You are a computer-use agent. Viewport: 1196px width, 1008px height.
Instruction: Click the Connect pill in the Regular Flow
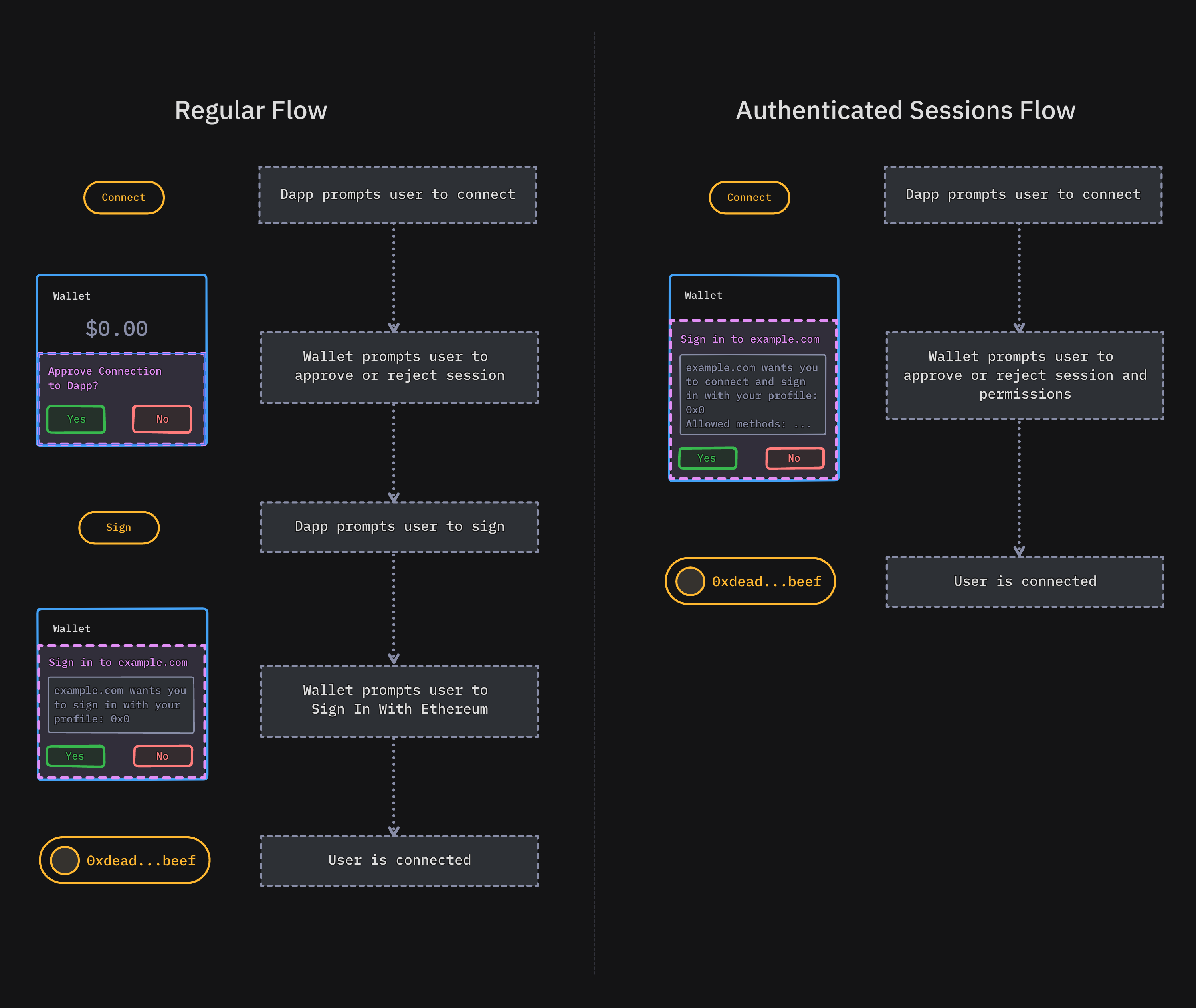[x=123, y=197]
